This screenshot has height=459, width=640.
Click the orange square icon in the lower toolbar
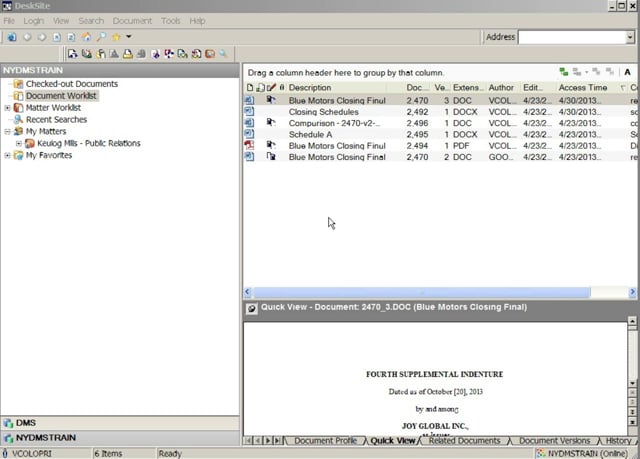tap(210, 53)
